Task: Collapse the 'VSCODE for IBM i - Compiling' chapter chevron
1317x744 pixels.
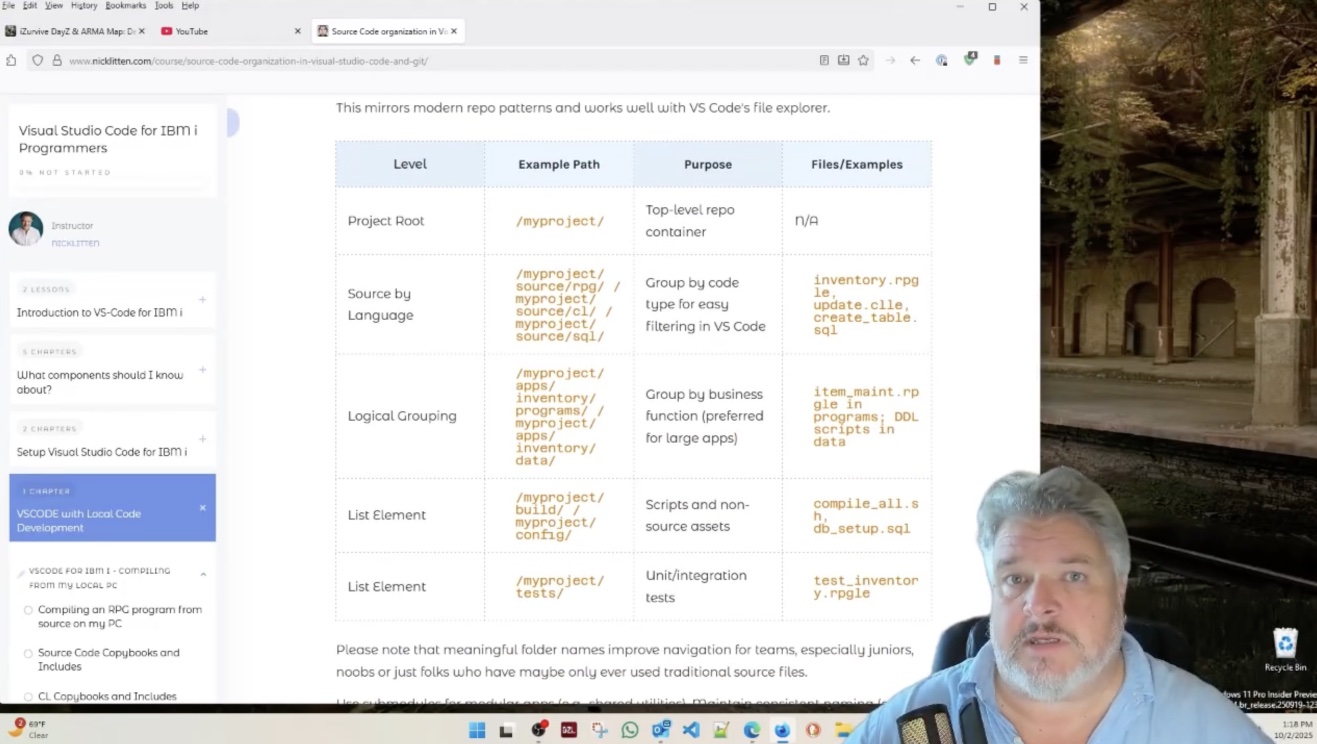Action: tap(203, 574)
